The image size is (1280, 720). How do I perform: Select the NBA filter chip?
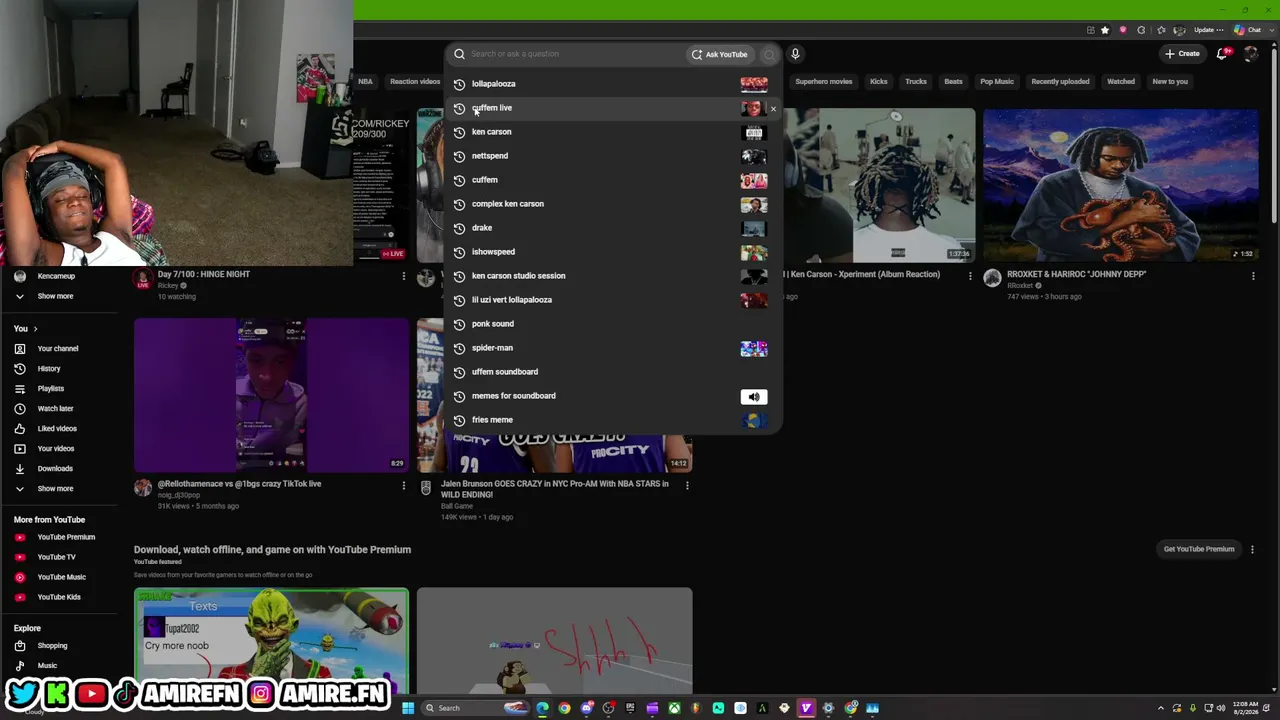pos(365,82)
